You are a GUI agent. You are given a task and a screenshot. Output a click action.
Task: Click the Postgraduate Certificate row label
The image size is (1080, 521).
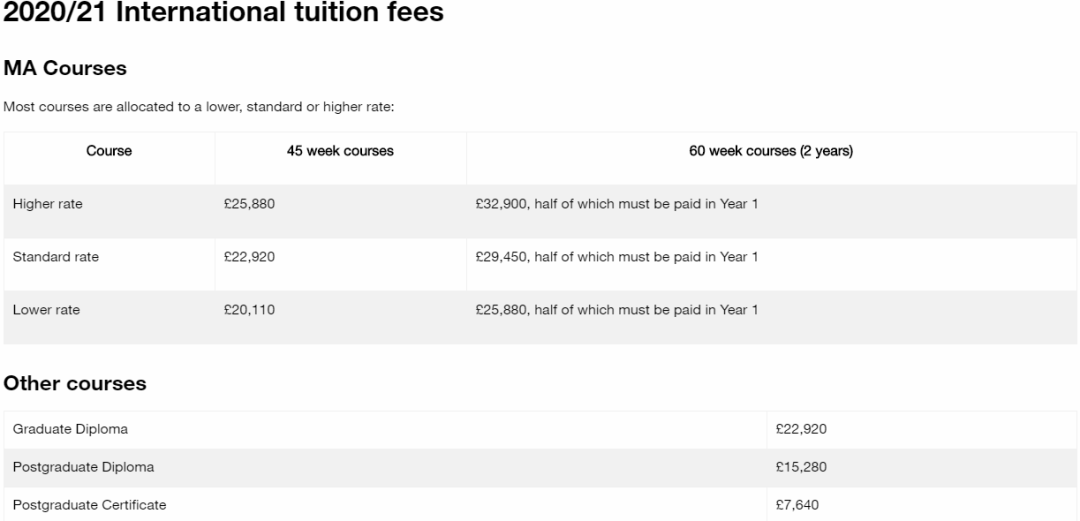coord(89,504)
